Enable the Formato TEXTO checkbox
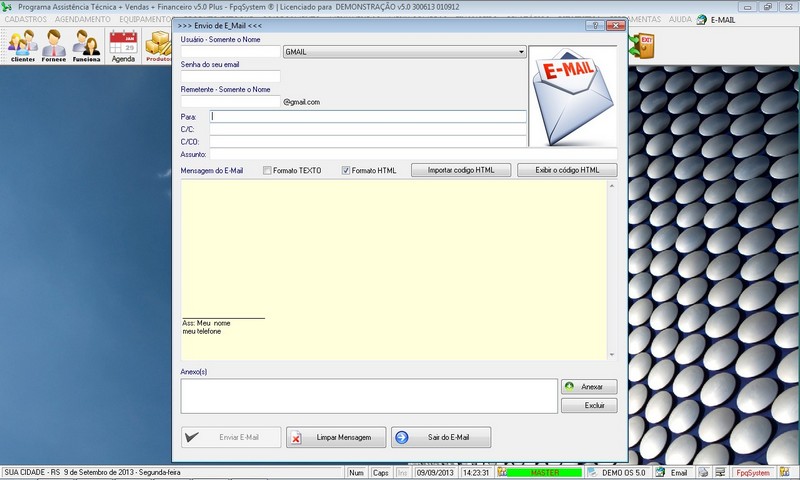The image size is (800, 480). tap(267, 170)
